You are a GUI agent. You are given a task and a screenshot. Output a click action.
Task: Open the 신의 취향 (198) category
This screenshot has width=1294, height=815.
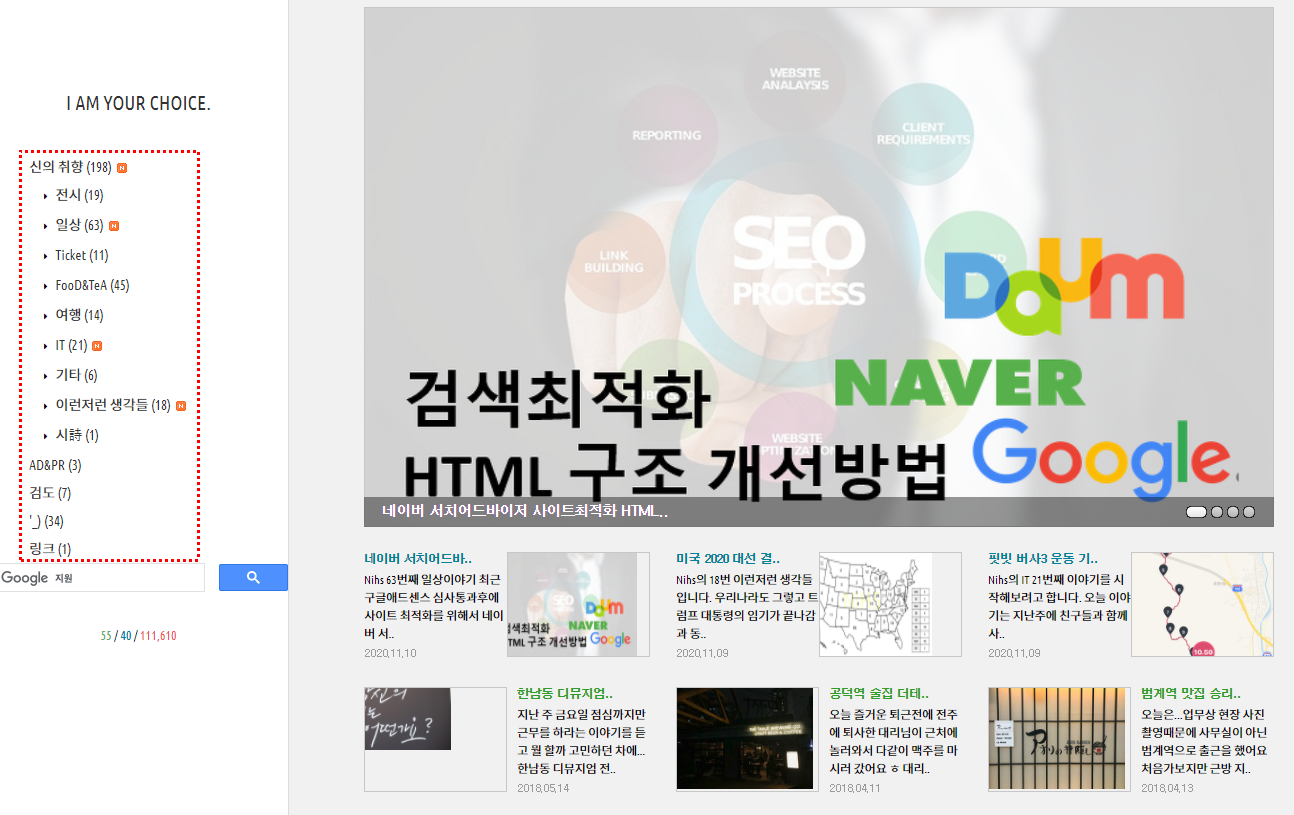click(70, 167)
